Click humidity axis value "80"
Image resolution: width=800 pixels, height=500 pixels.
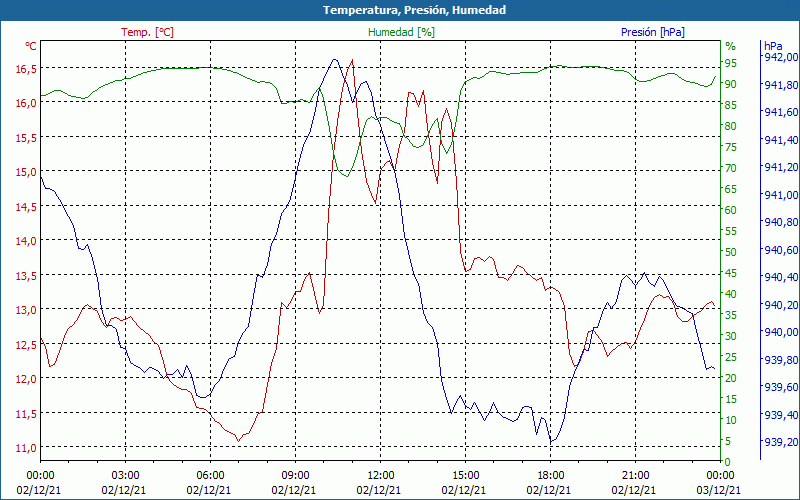coord(731,126)
